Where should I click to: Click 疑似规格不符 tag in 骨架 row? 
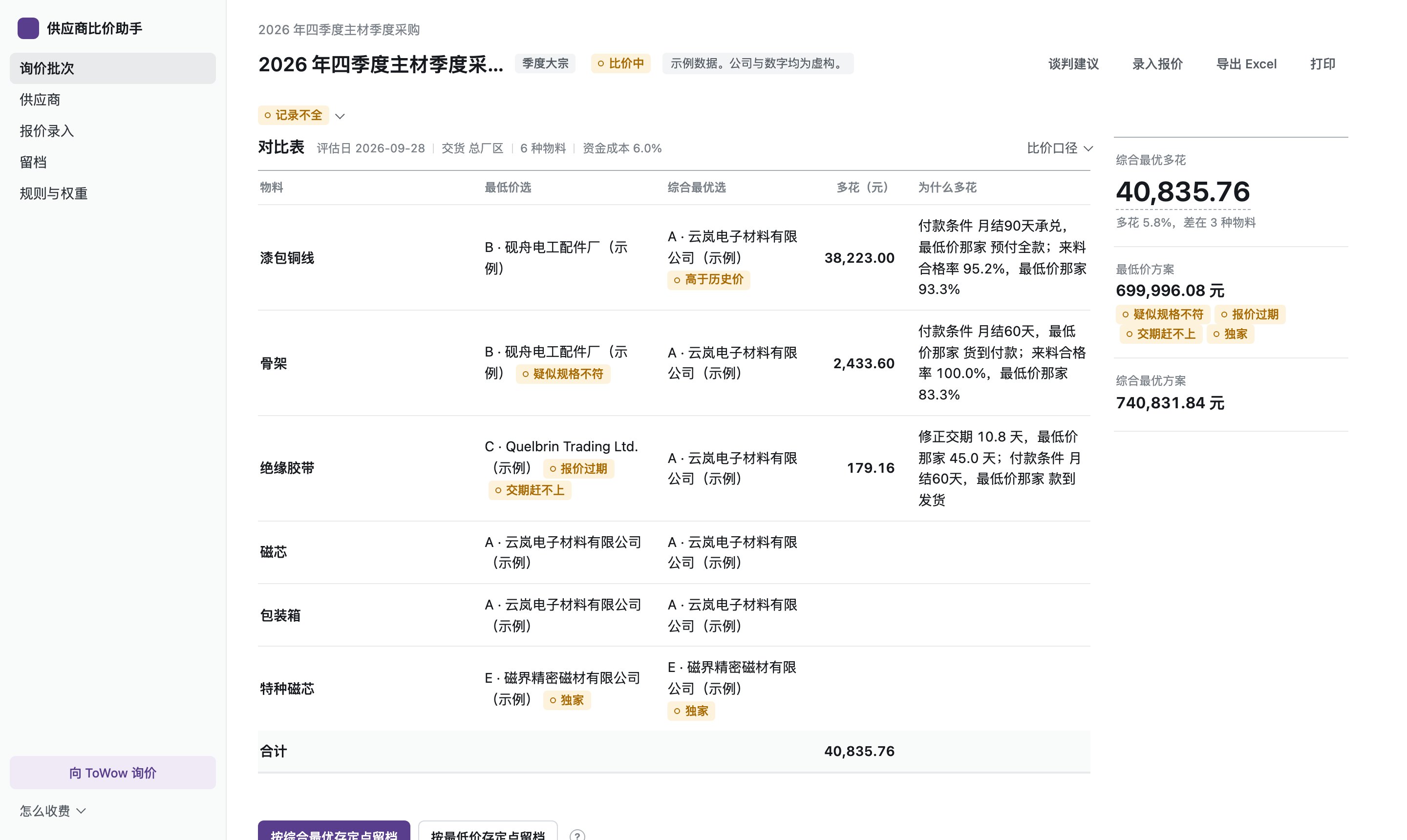tap(563, 374)
